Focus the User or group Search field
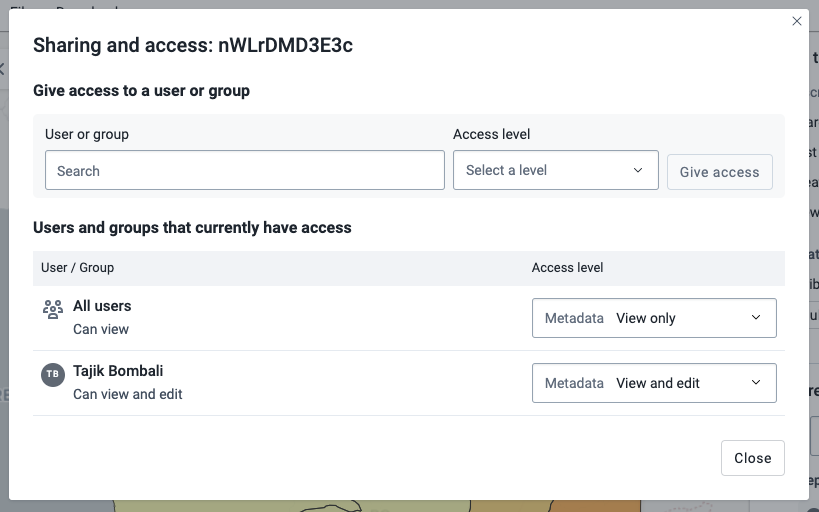This screenshot has height=512, width=819. point(244,170)
